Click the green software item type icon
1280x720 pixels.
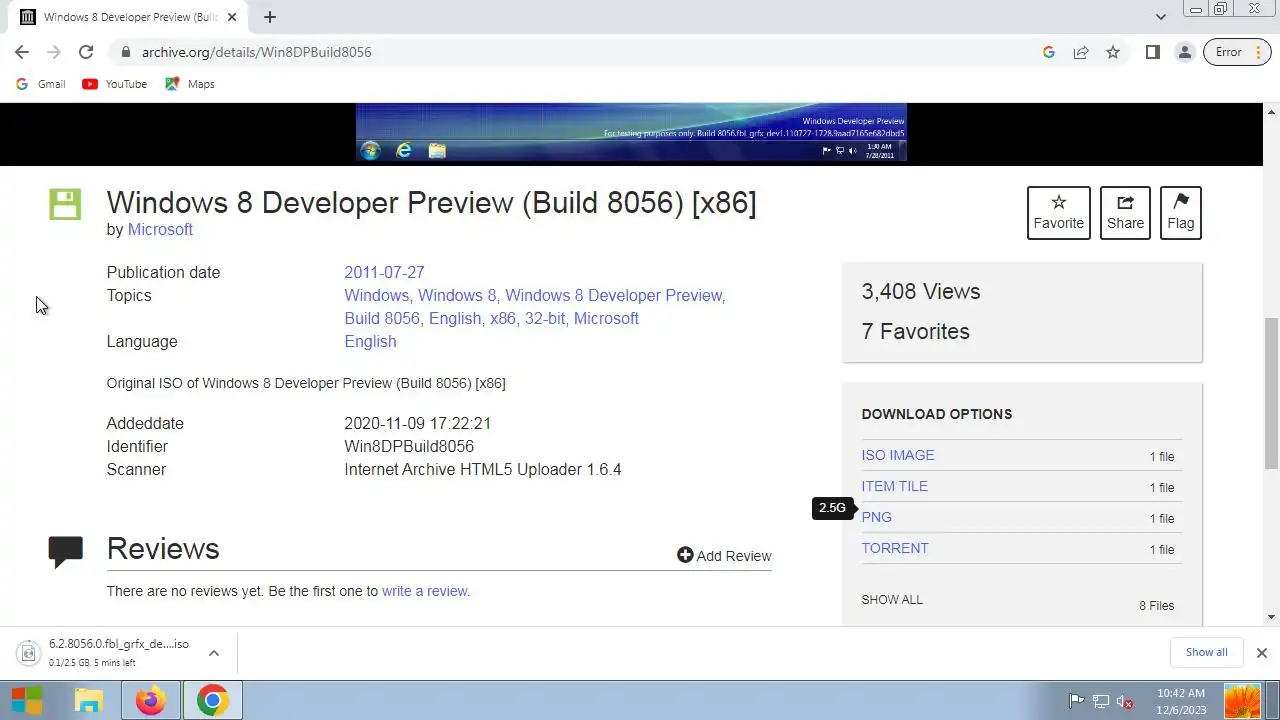pos(65,204)
